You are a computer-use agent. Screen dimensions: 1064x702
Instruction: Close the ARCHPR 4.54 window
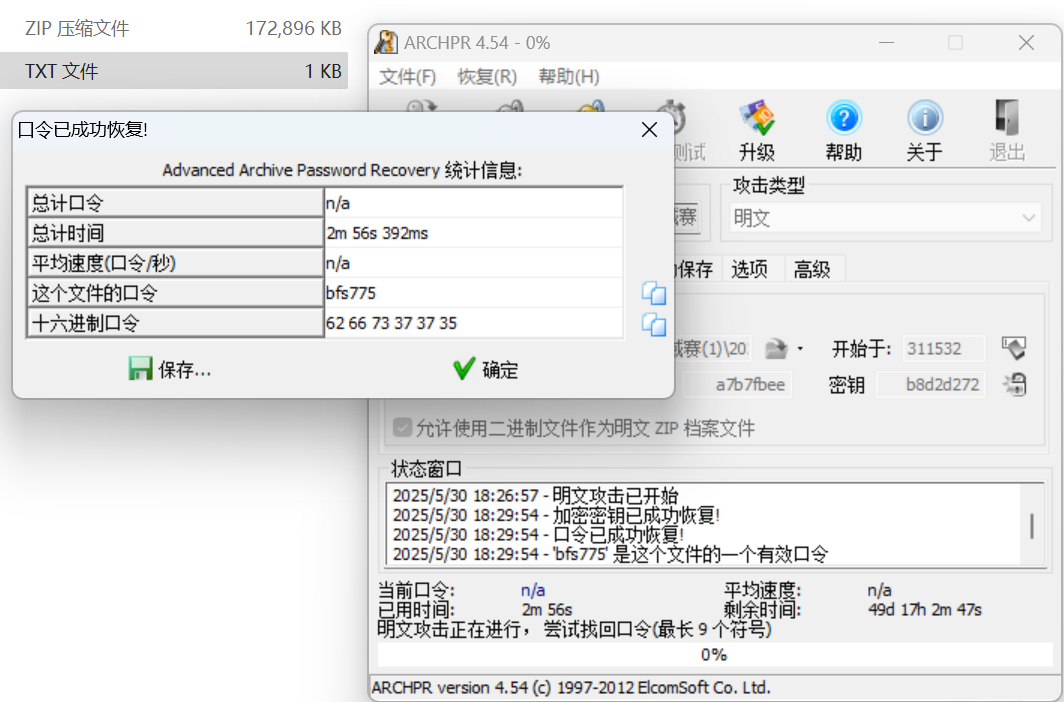click(x=1026, y=43)
